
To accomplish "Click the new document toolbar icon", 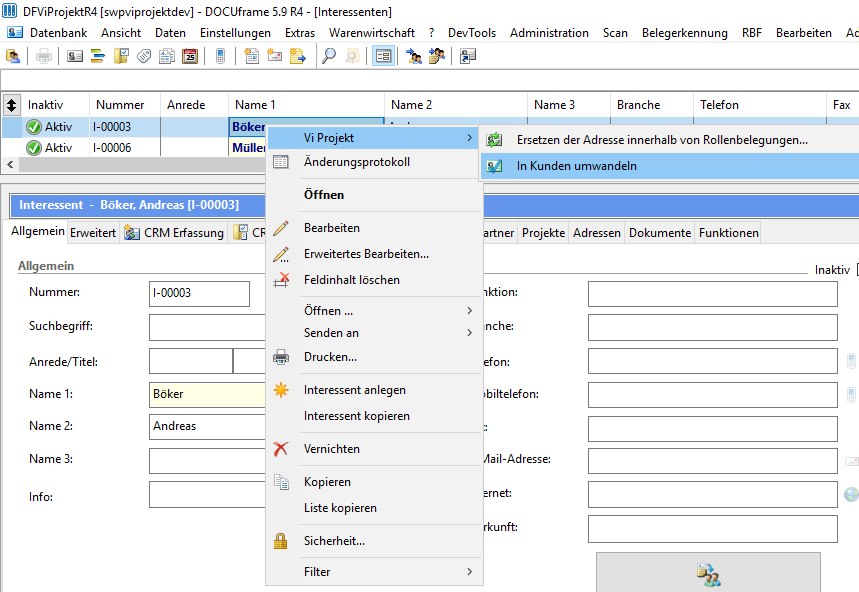I will click(x=251, y=56).
